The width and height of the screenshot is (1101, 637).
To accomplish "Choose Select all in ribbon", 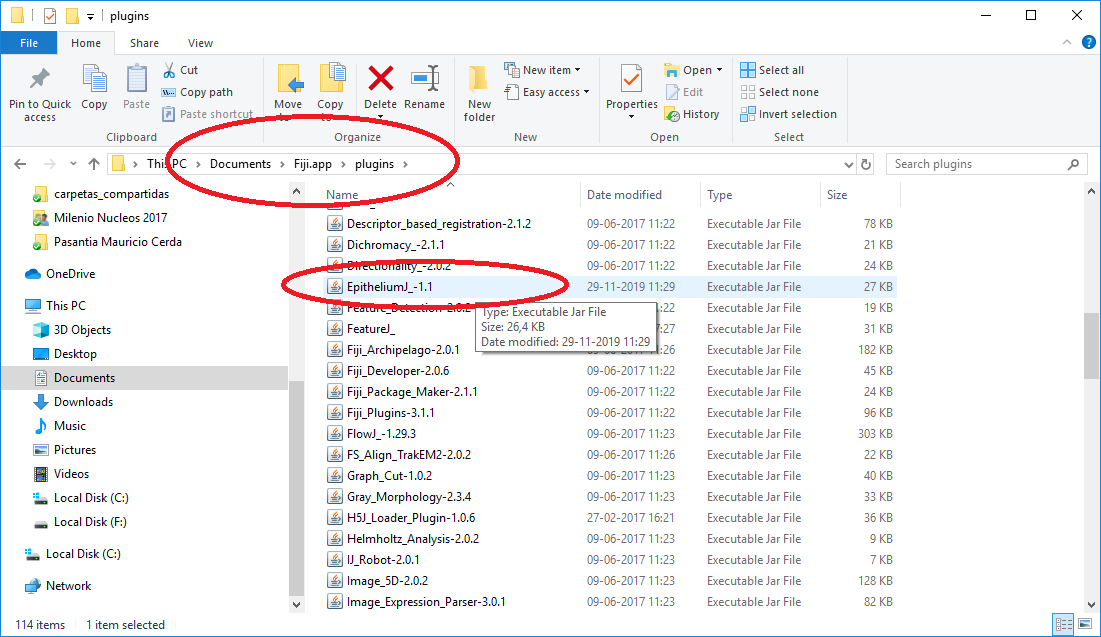I will tap(772, 70).
